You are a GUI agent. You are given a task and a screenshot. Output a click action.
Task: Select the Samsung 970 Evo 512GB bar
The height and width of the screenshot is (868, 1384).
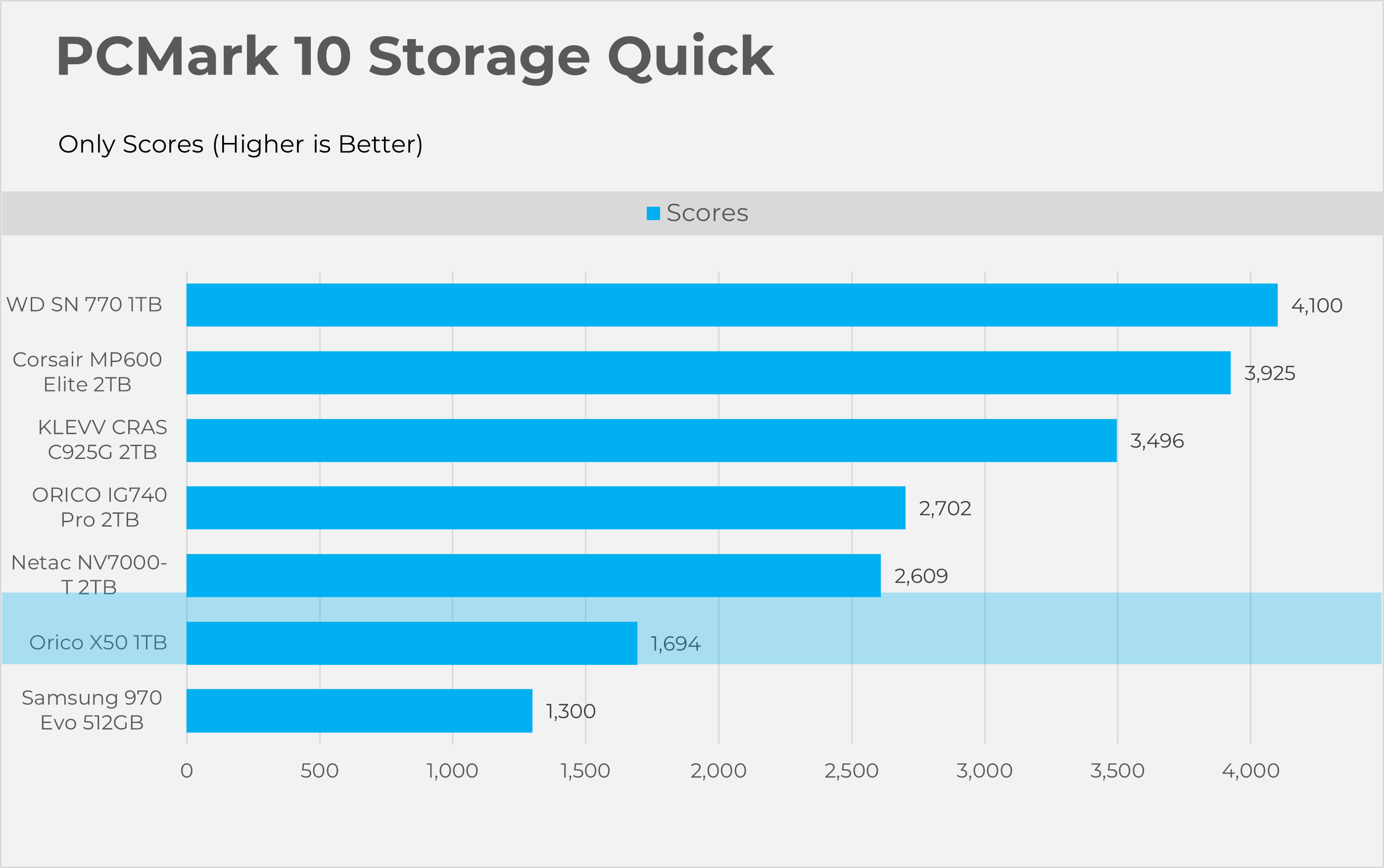pyautogui.click(x=359, y=711)
